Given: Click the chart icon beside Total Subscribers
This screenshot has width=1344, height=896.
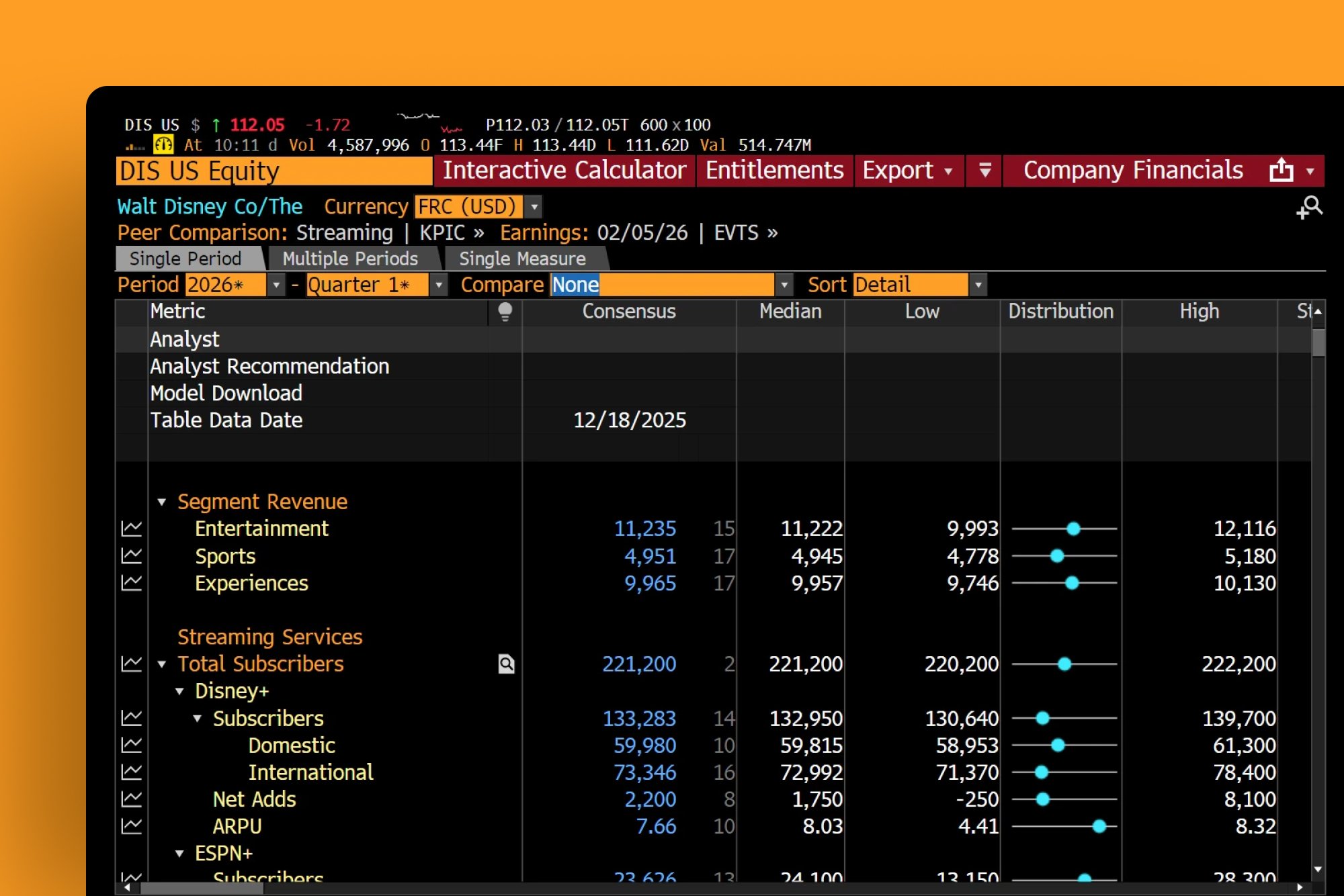Looking at the screenshot, I should 132,664.
